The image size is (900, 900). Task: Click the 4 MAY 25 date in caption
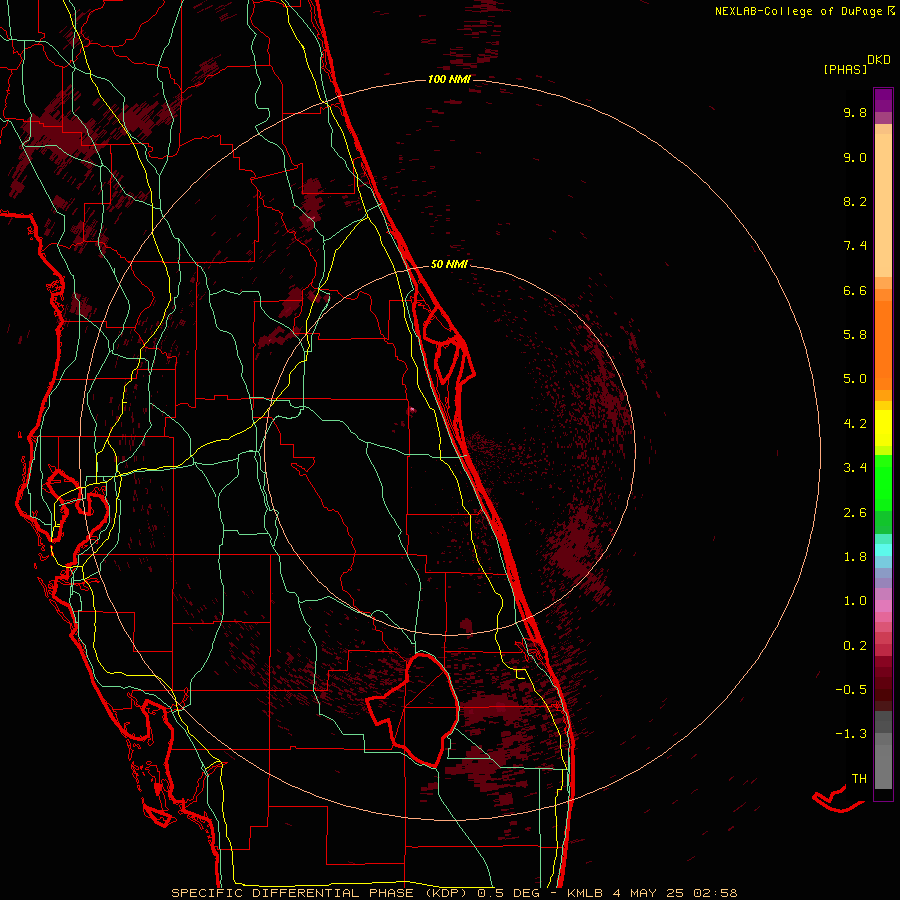click(x=649, y=893)
